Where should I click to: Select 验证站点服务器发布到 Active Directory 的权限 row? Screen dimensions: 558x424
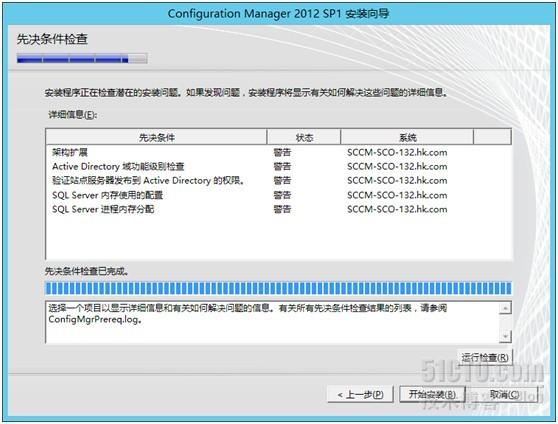point(279,181)
